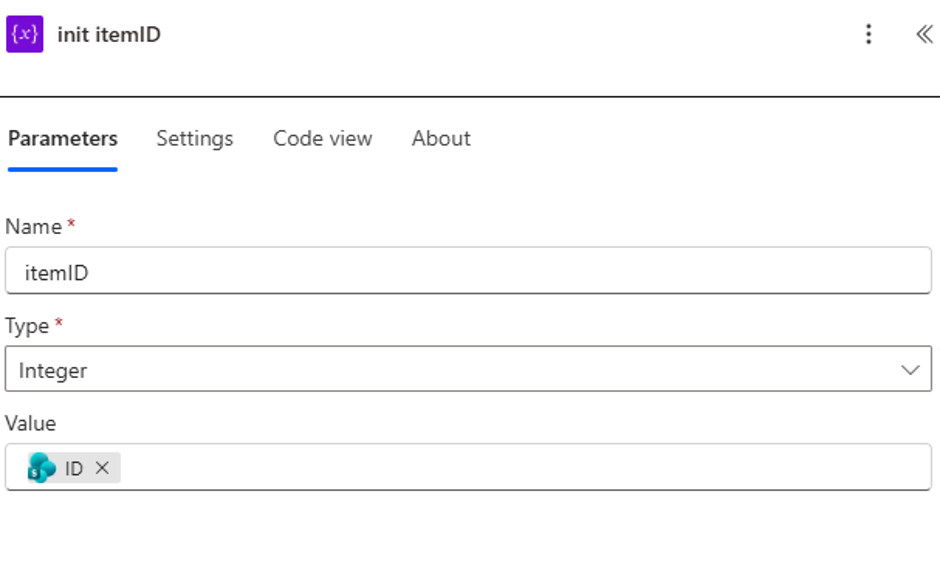Open the Type dropdown showing Integer
The image size is (940, 573).
point(468,369)
